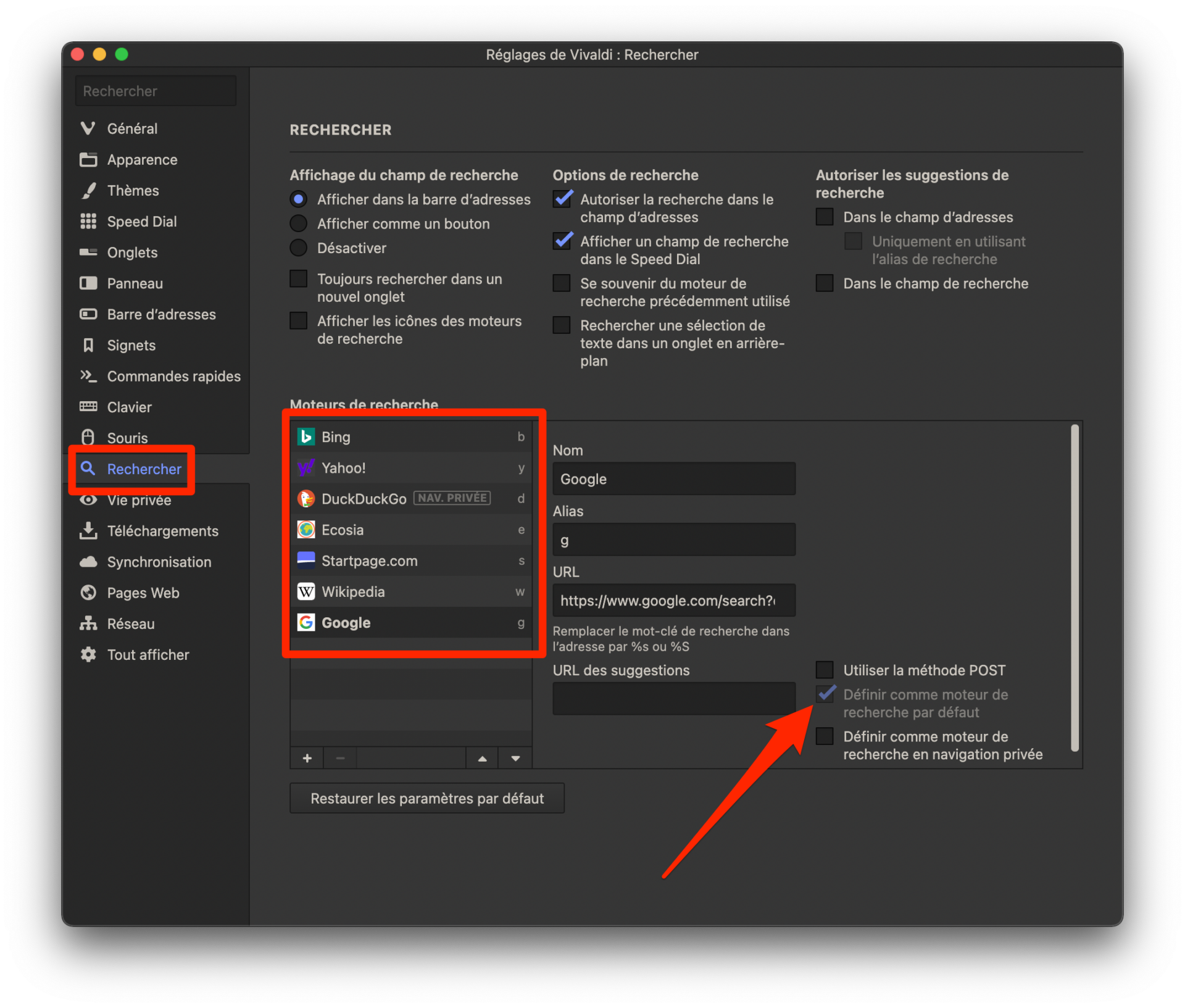Click the Alias field containing g

tap(674, 539)
